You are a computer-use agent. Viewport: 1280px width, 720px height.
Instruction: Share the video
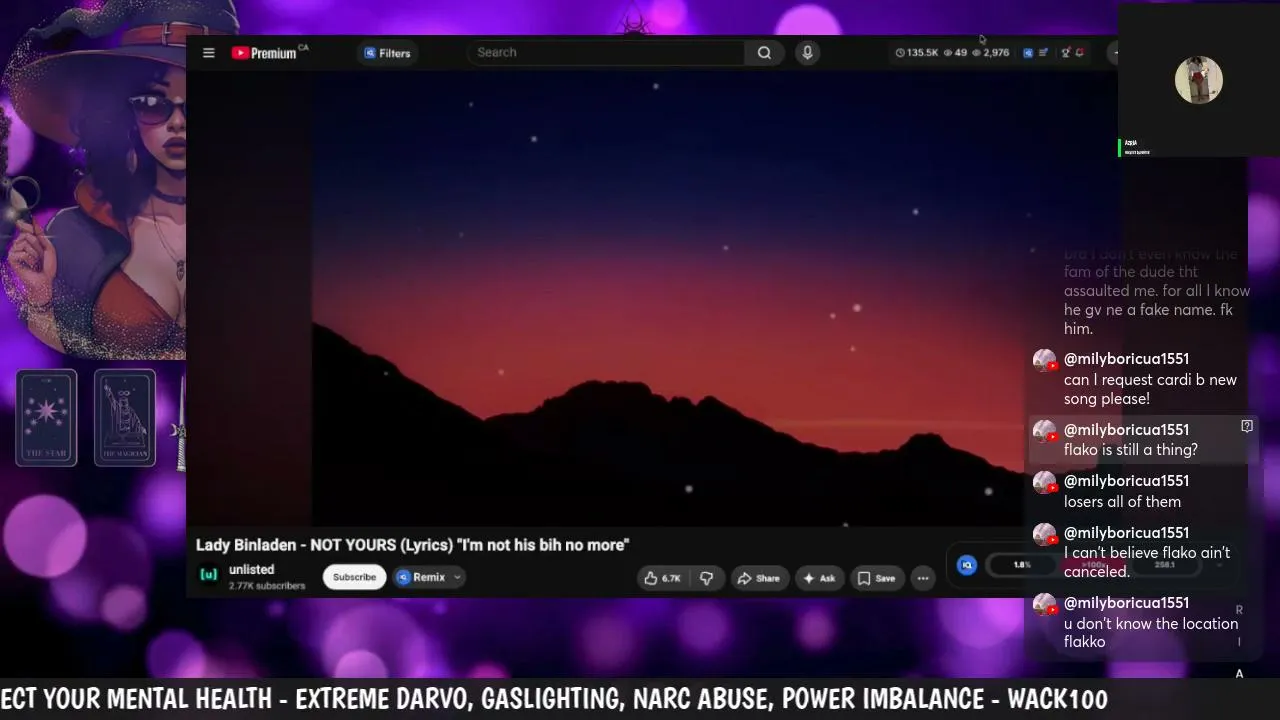point(758,578)
